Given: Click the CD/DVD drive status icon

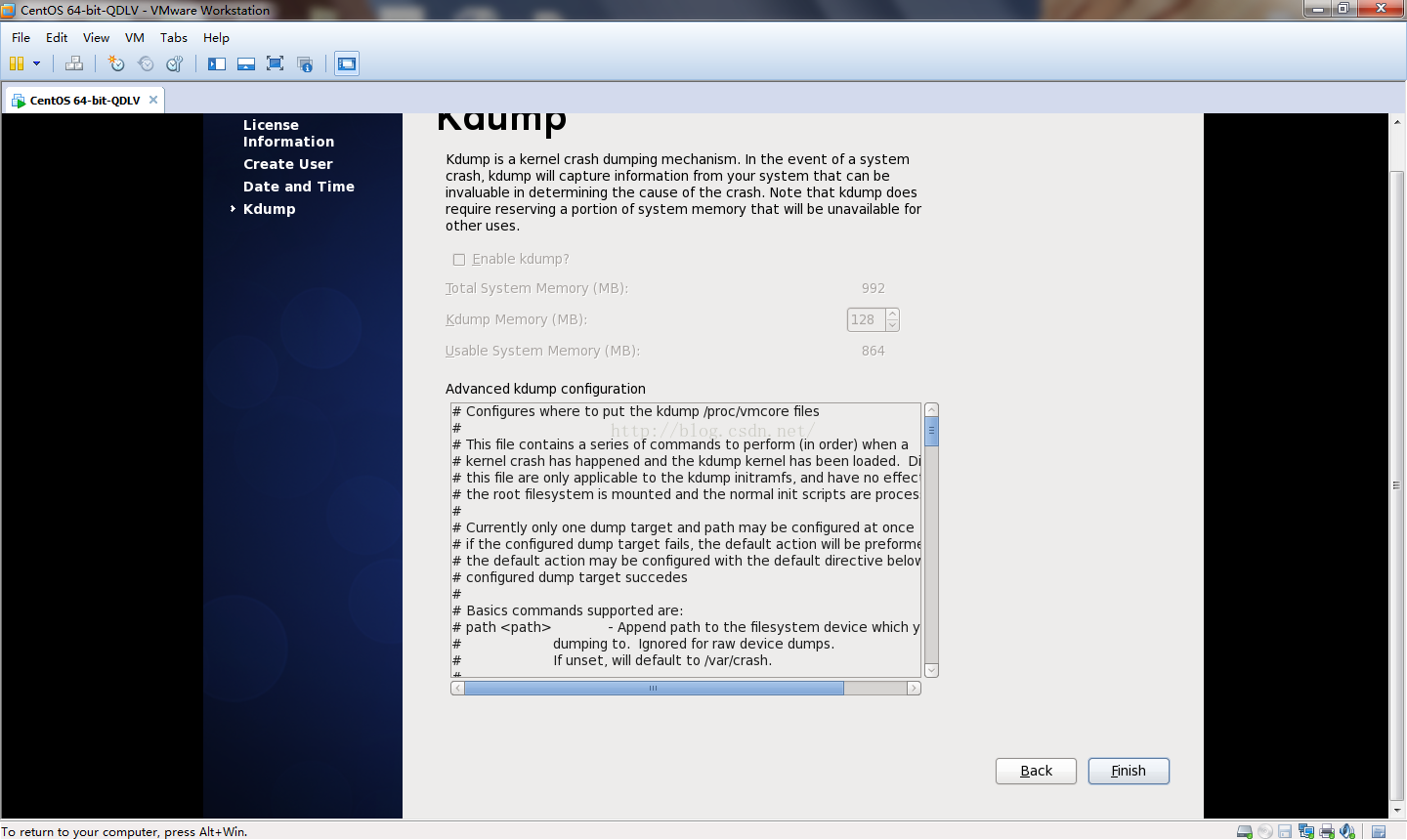Looking at the screenshot, I should point(1265,831).
